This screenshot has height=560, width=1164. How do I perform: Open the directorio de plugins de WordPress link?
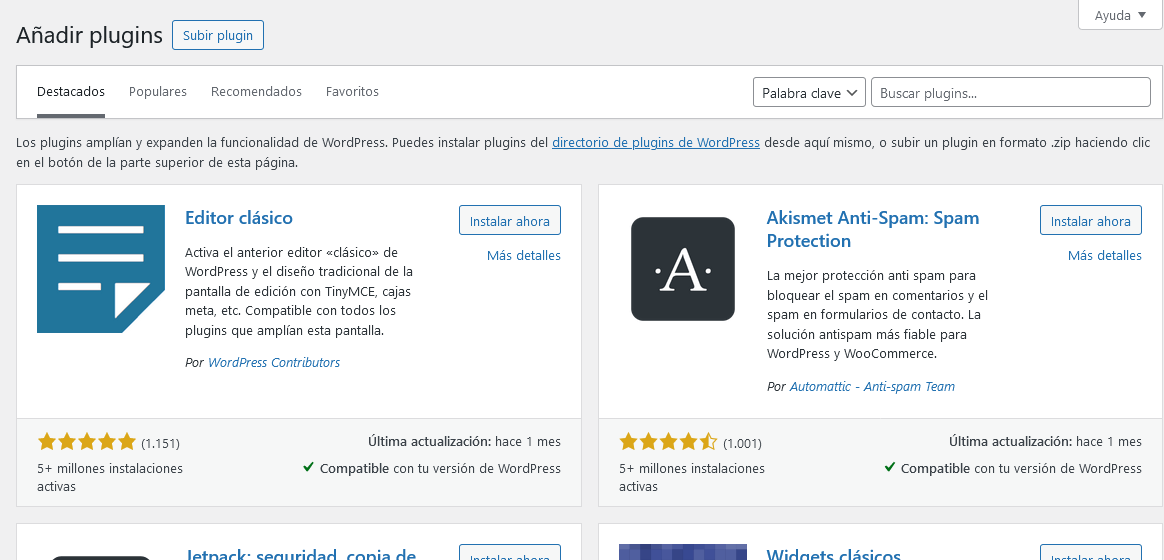[x=655, y=143]
